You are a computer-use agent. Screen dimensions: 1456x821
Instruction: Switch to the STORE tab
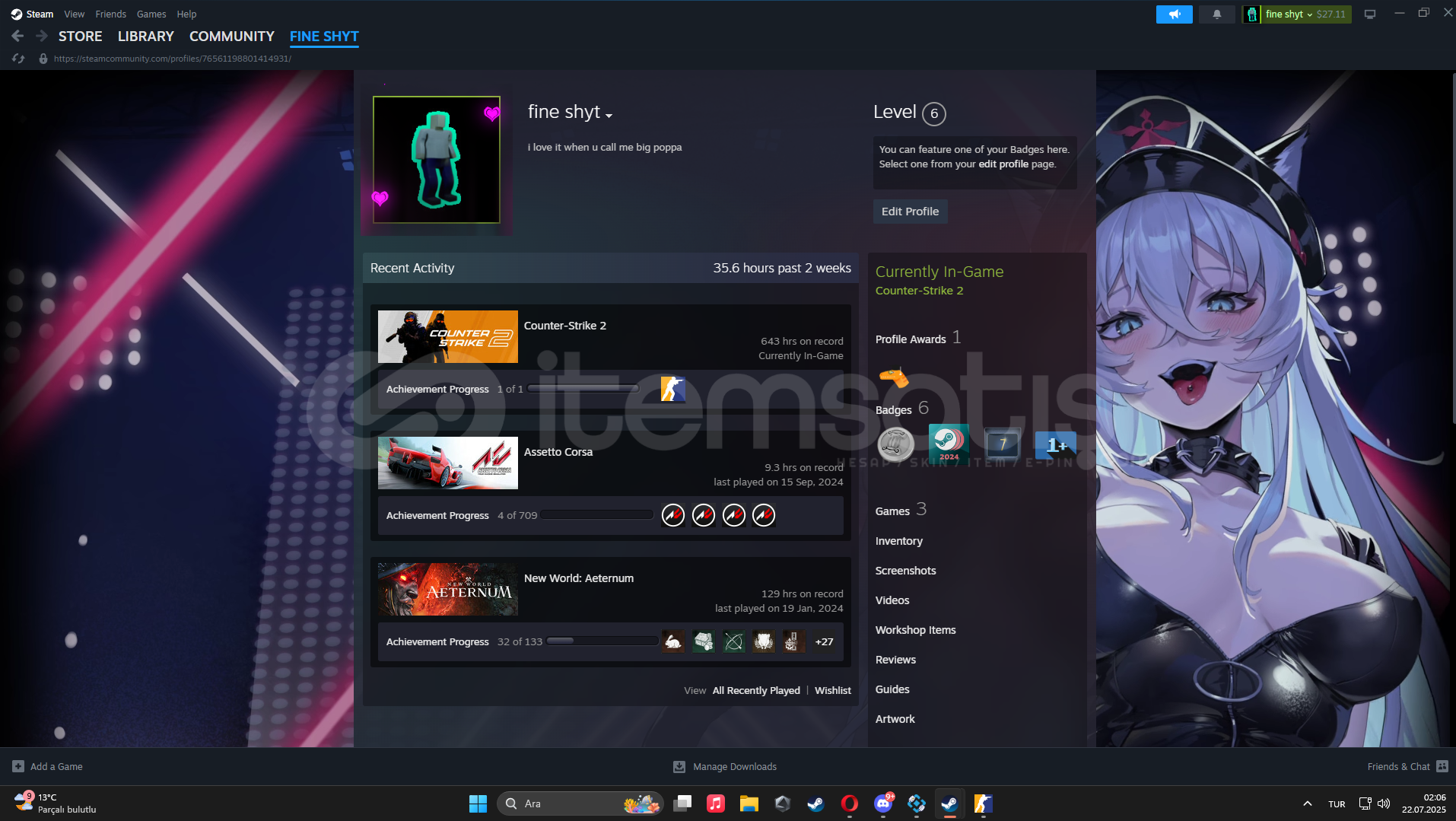tap(80, 36)
